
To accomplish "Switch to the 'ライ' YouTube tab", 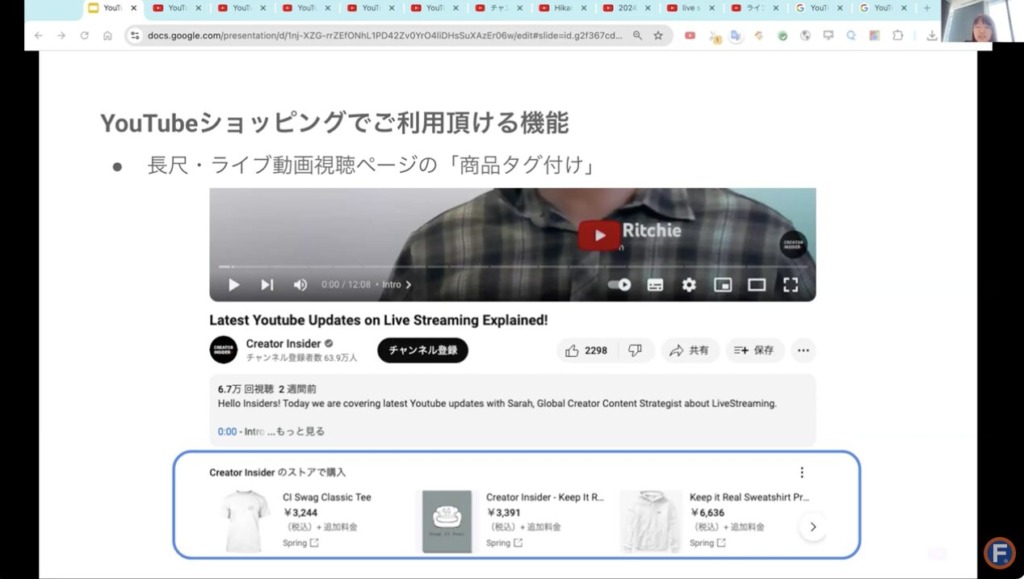I will [755, 8].
